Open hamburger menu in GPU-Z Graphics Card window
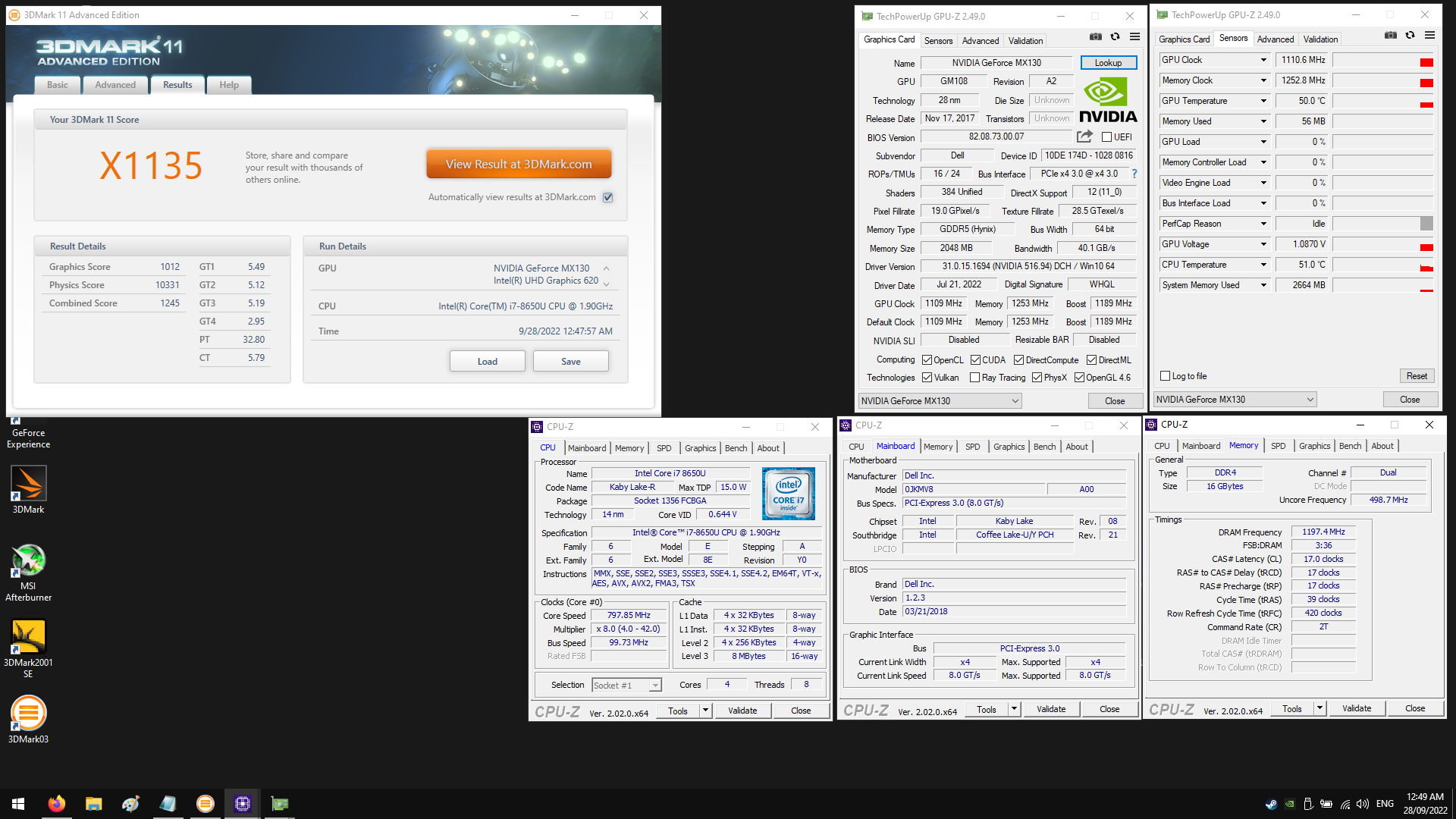 point(1134,36)
